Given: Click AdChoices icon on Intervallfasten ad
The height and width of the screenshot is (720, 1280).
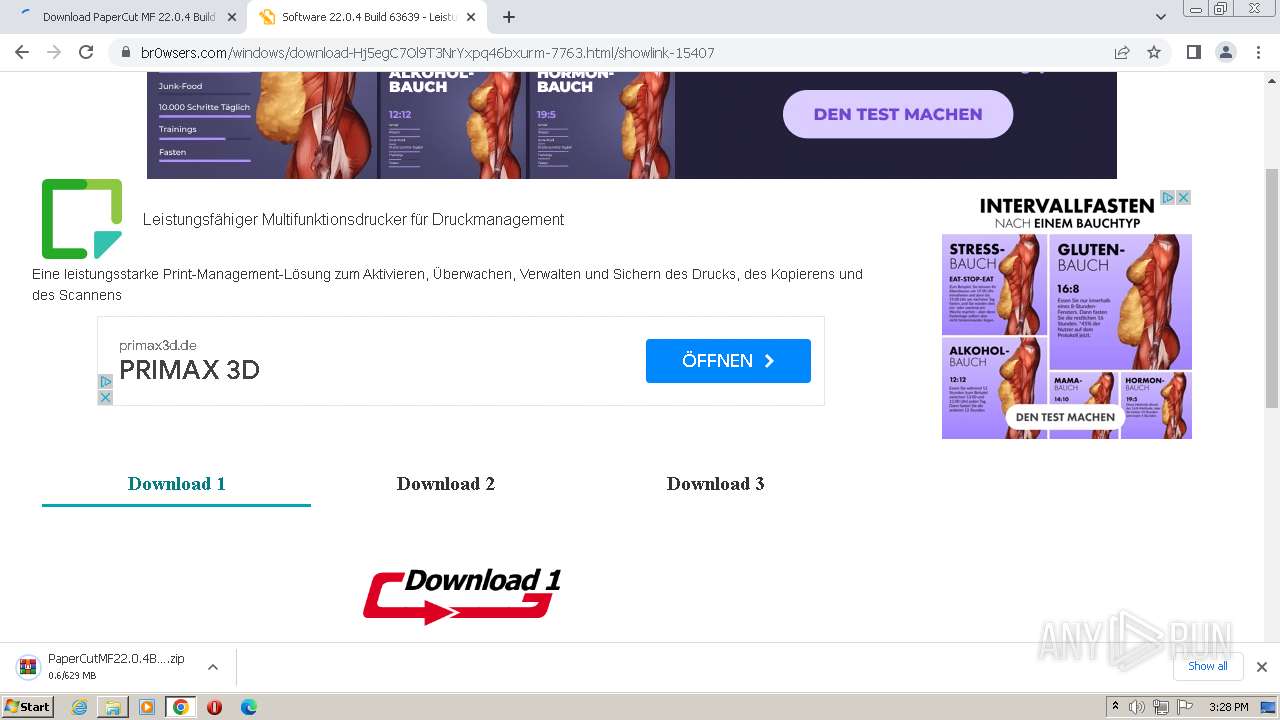Looking at the screenshot, I should (1168, 197).
